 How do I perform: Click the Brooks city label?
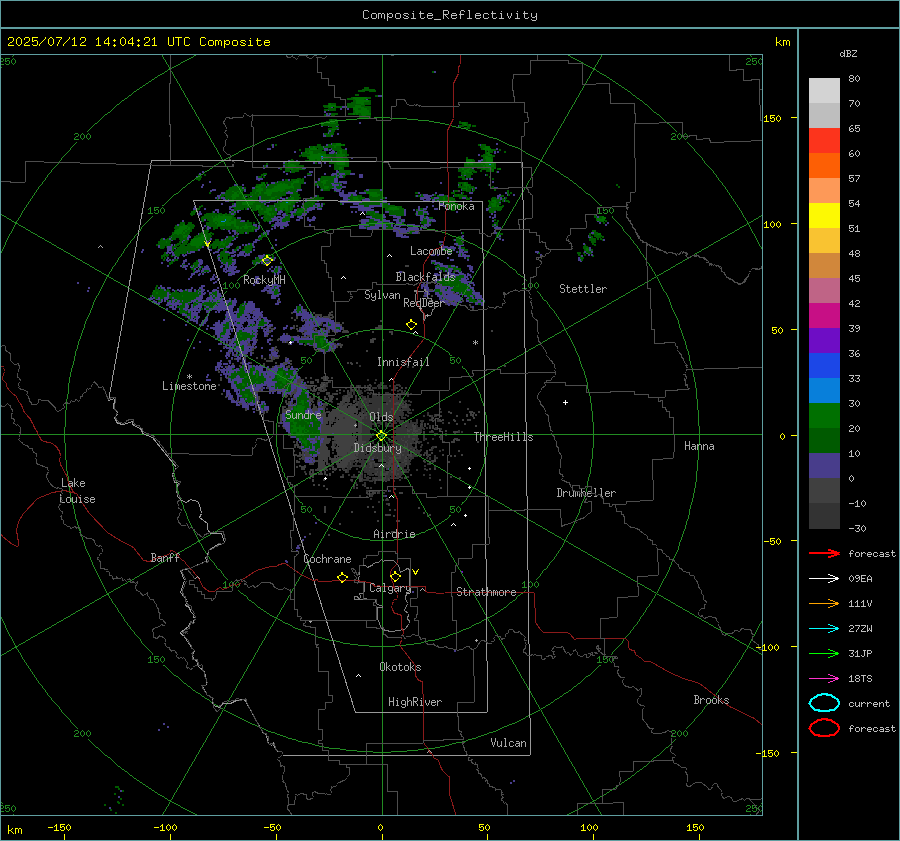(711, 700)
